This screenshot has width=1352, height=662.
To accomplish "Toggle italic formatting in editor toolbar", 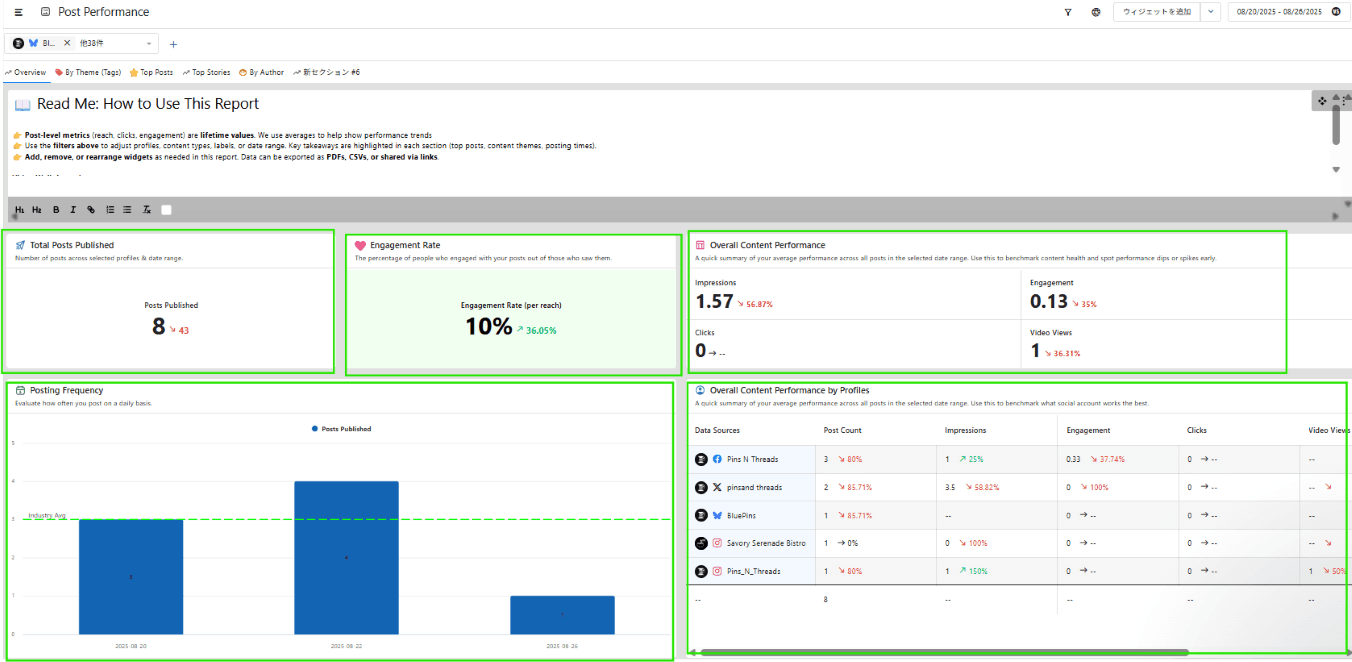I will point(73,210).
